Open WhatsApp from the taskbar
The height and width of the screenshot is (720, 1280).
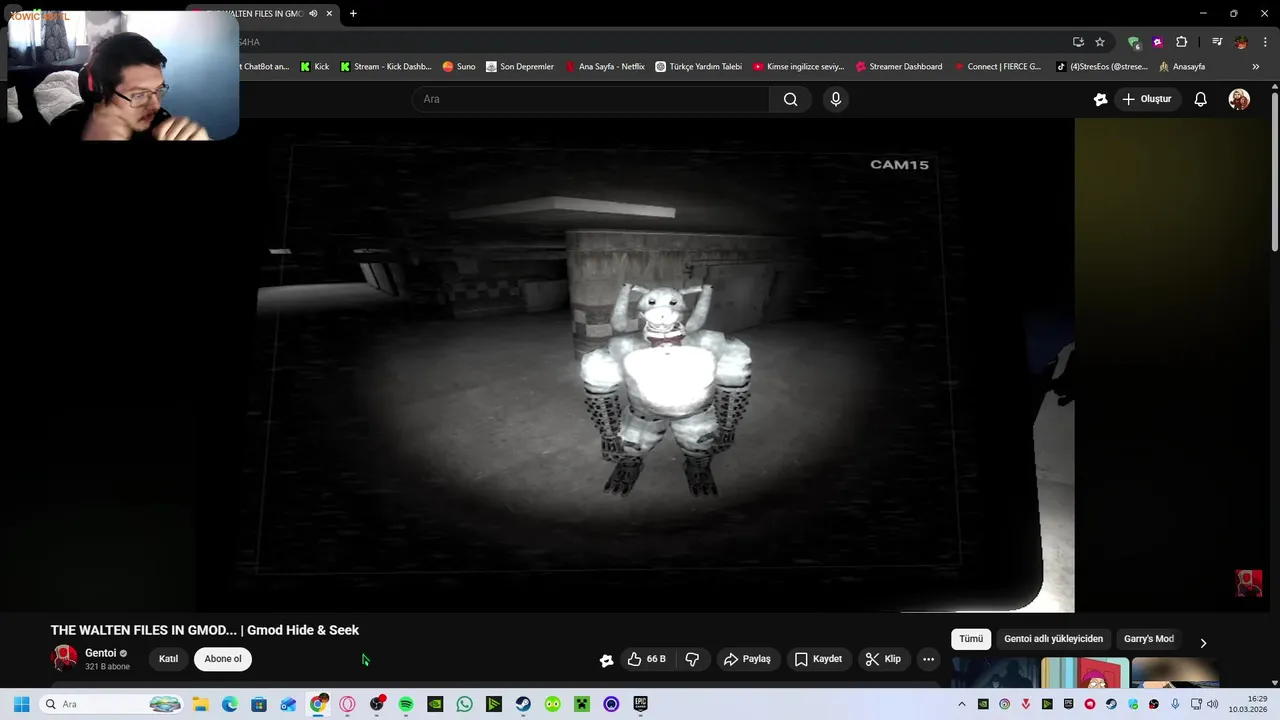pos(464,704)
